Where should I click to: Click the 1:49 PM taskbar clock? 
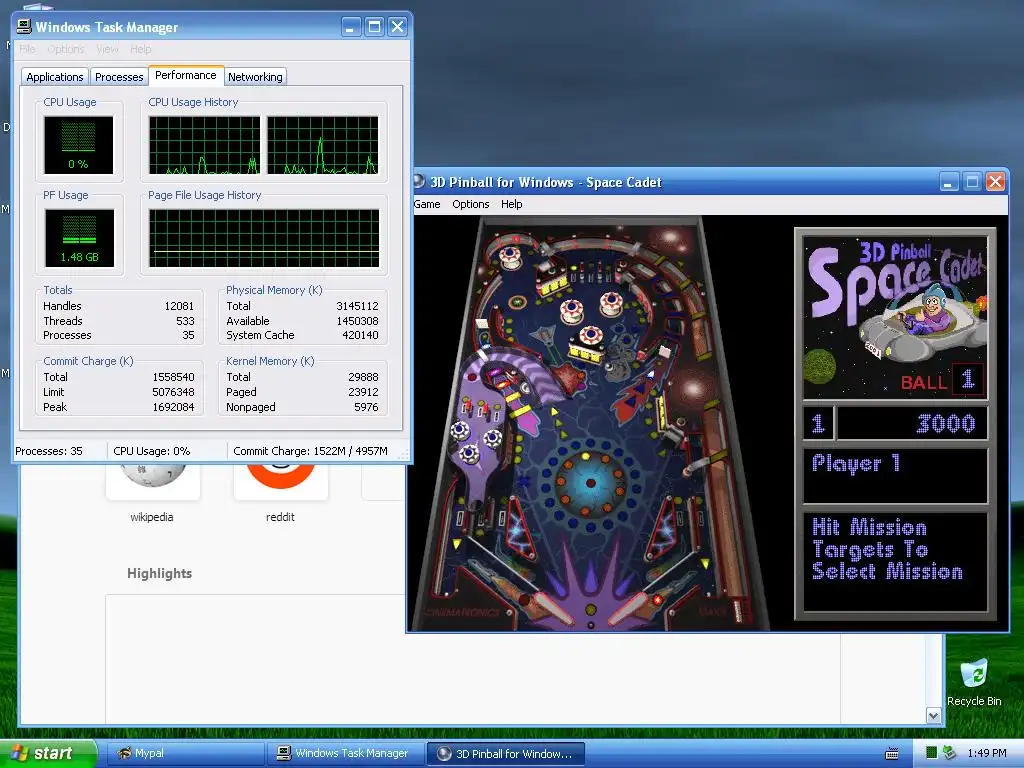(987, 753)
